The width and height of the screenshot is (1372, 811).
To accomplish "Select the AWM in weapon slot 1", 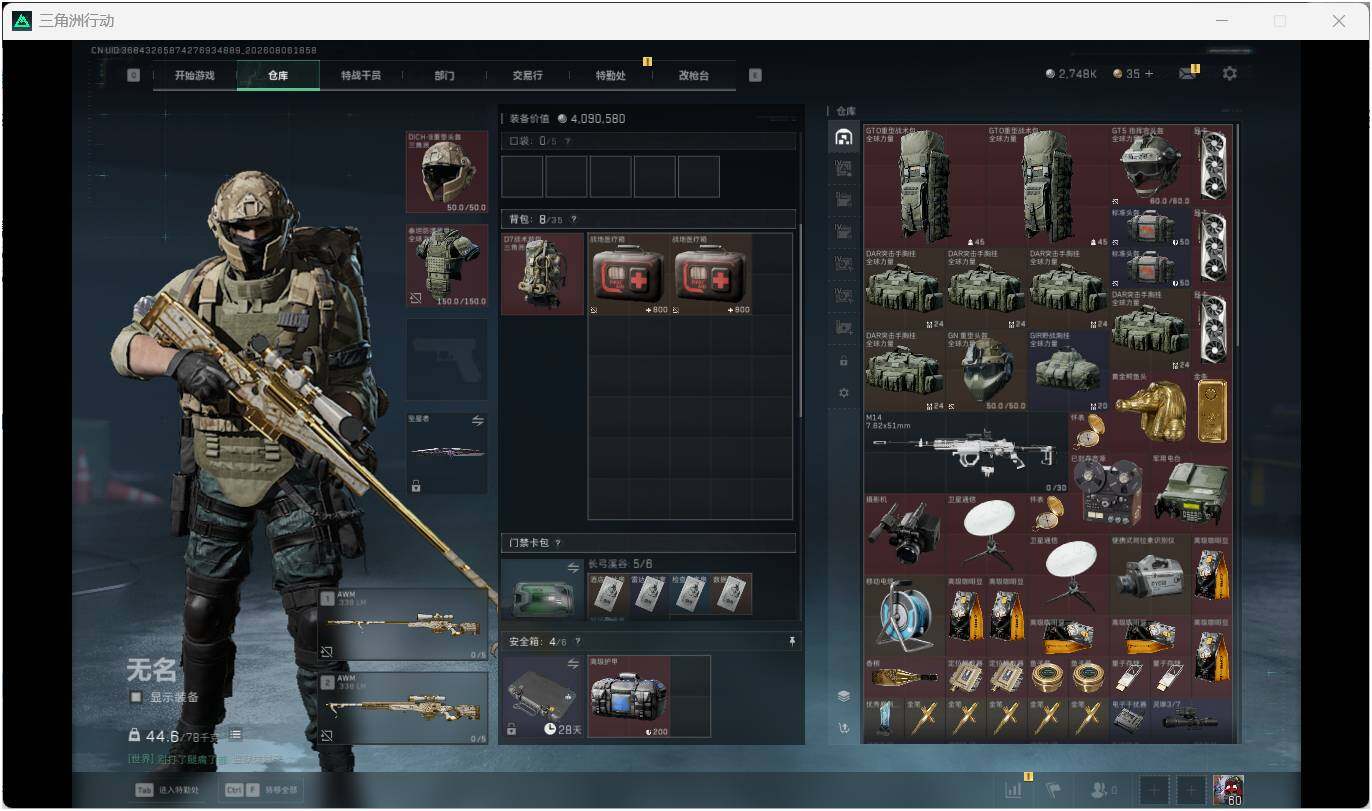I will click(403, 625).
